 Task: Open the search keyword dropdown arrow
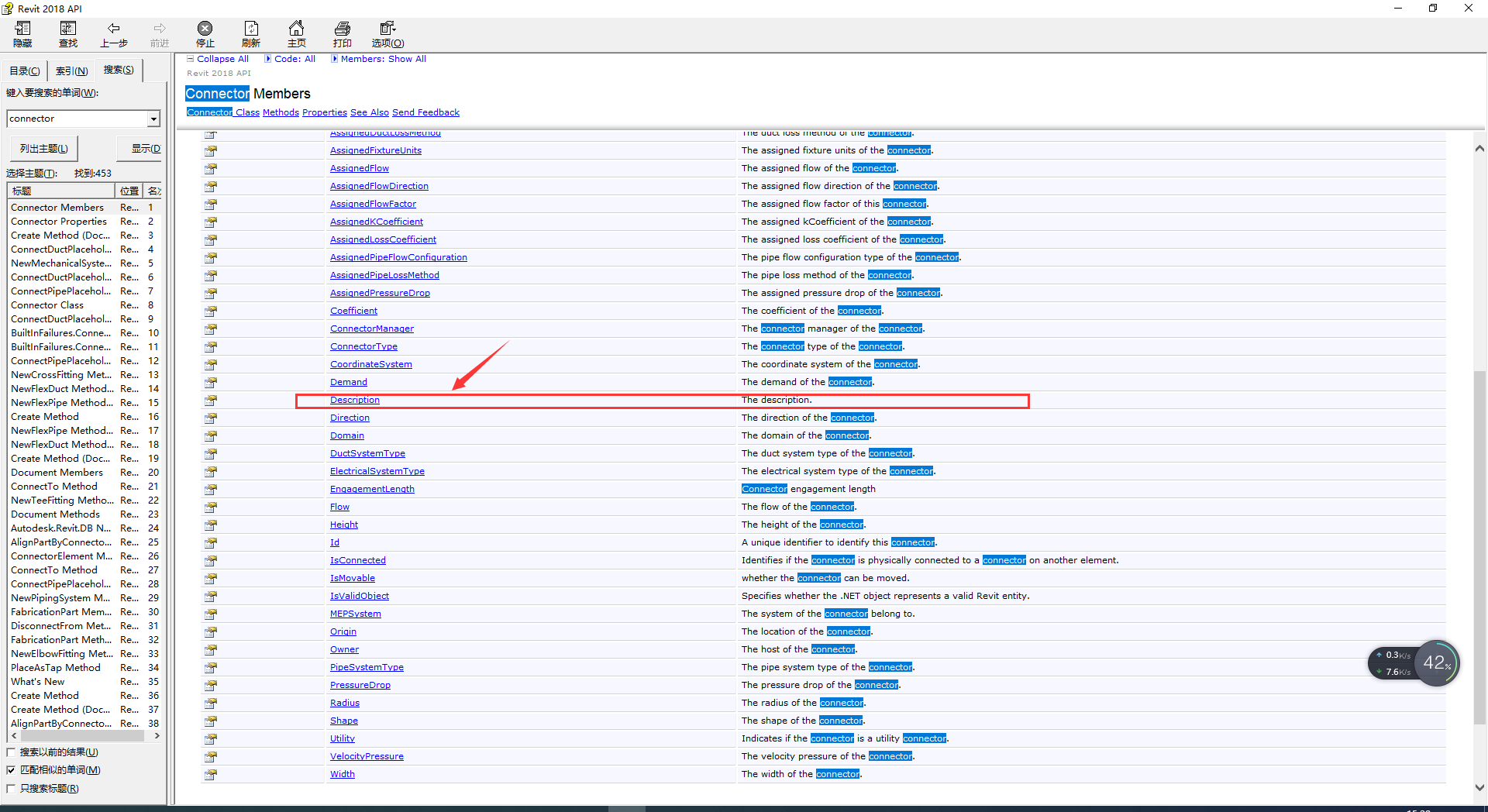(153, 119)
